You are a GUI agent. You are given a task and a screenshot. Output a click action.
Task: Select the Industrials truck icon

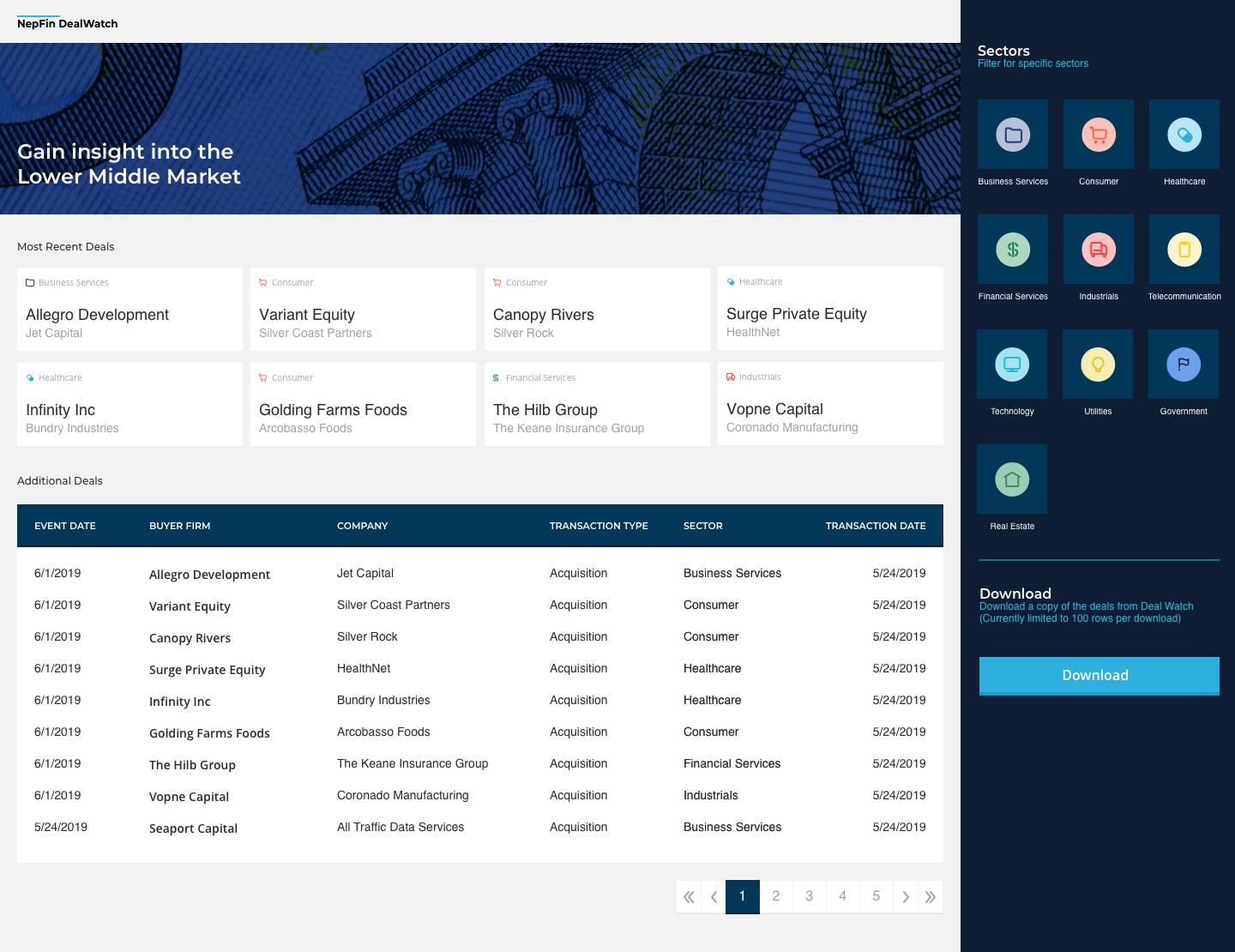pyautogui.click(x=1099, y=250)
